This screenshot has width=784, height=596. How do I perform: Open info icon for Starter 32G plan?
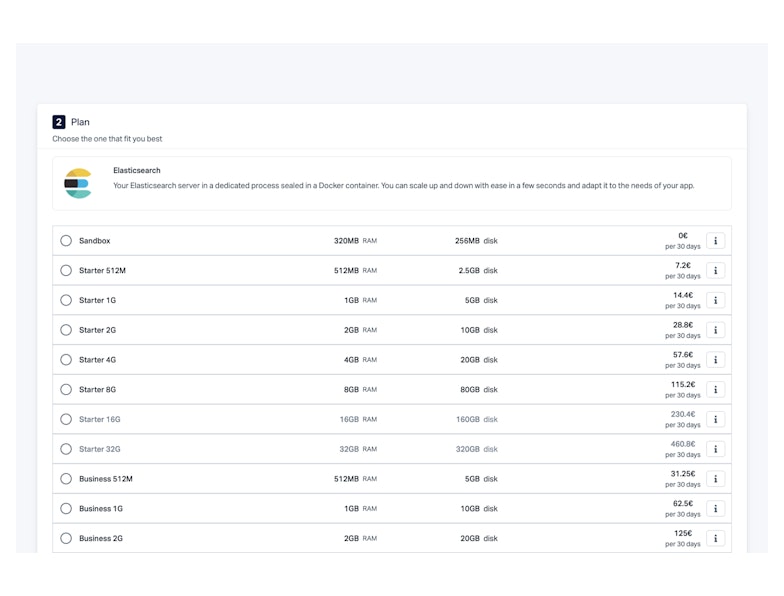click(x=715, y=449)
